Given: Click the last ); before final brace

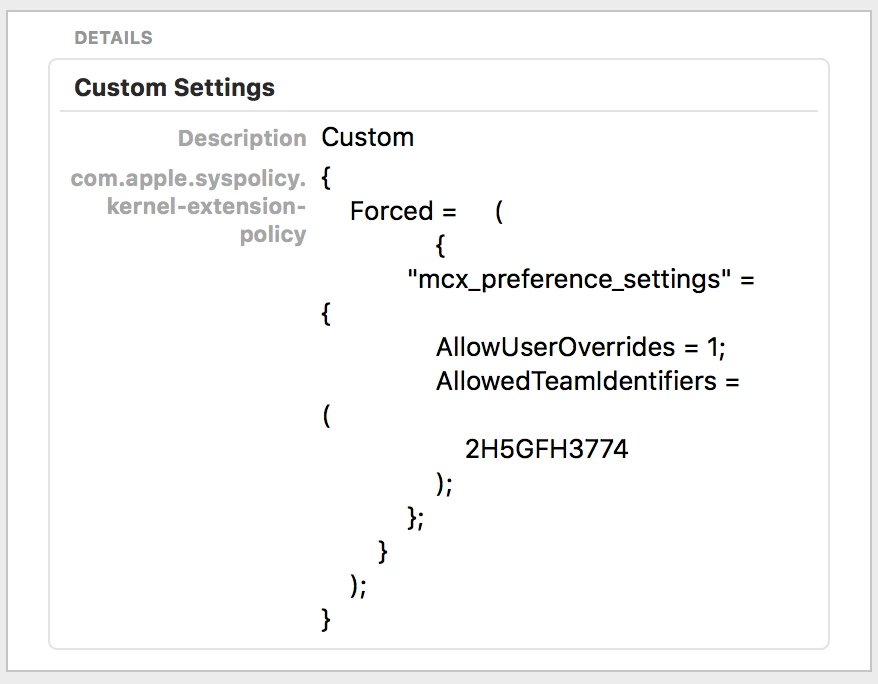Looking at the screenshot, I should 358,586.
